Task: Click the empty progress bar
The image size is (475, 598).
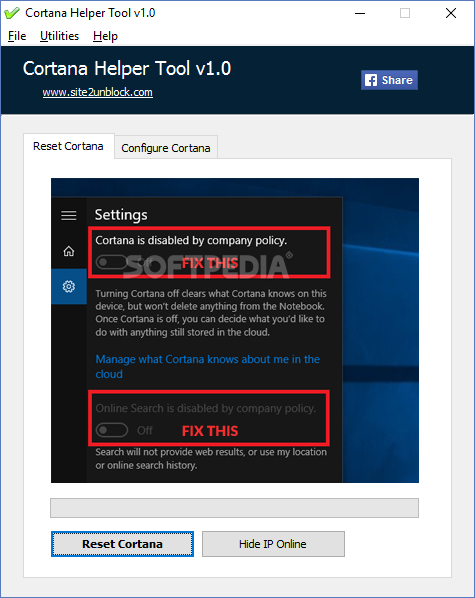Action: tap(234, 508)
